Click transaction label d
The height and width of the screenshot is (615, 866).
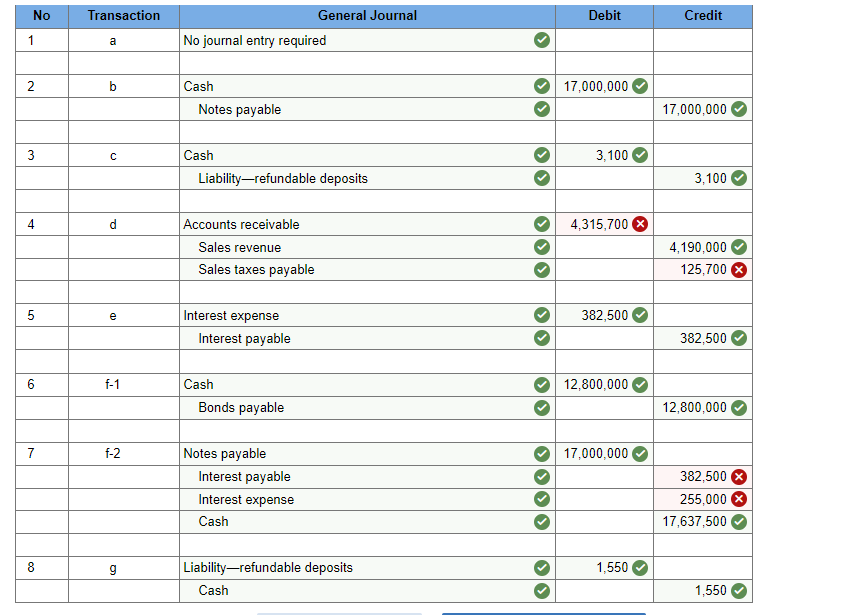coord(113,224)
